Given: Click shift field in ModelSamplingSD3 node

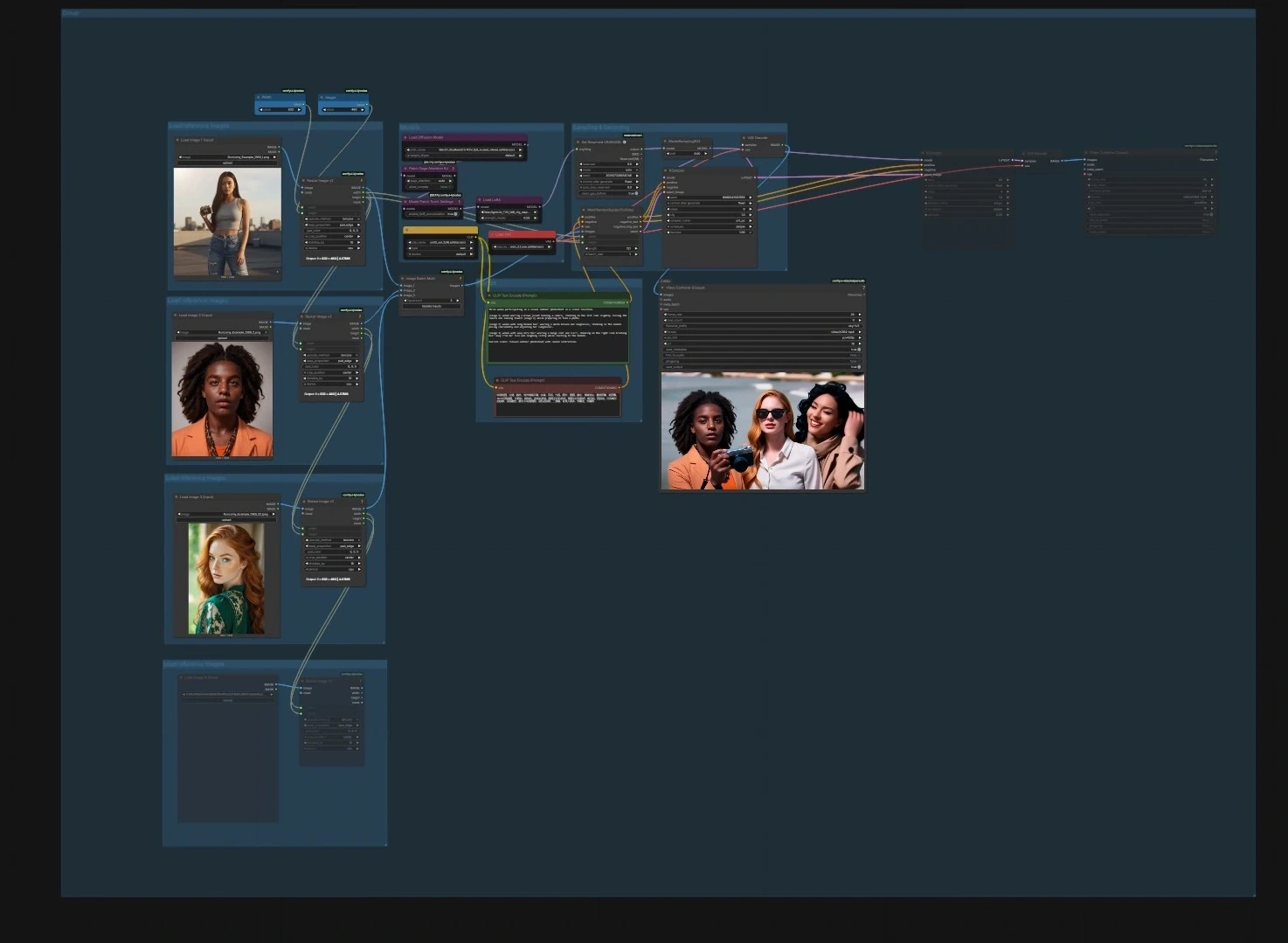Looking at the screenshot, I should [687, 153].
